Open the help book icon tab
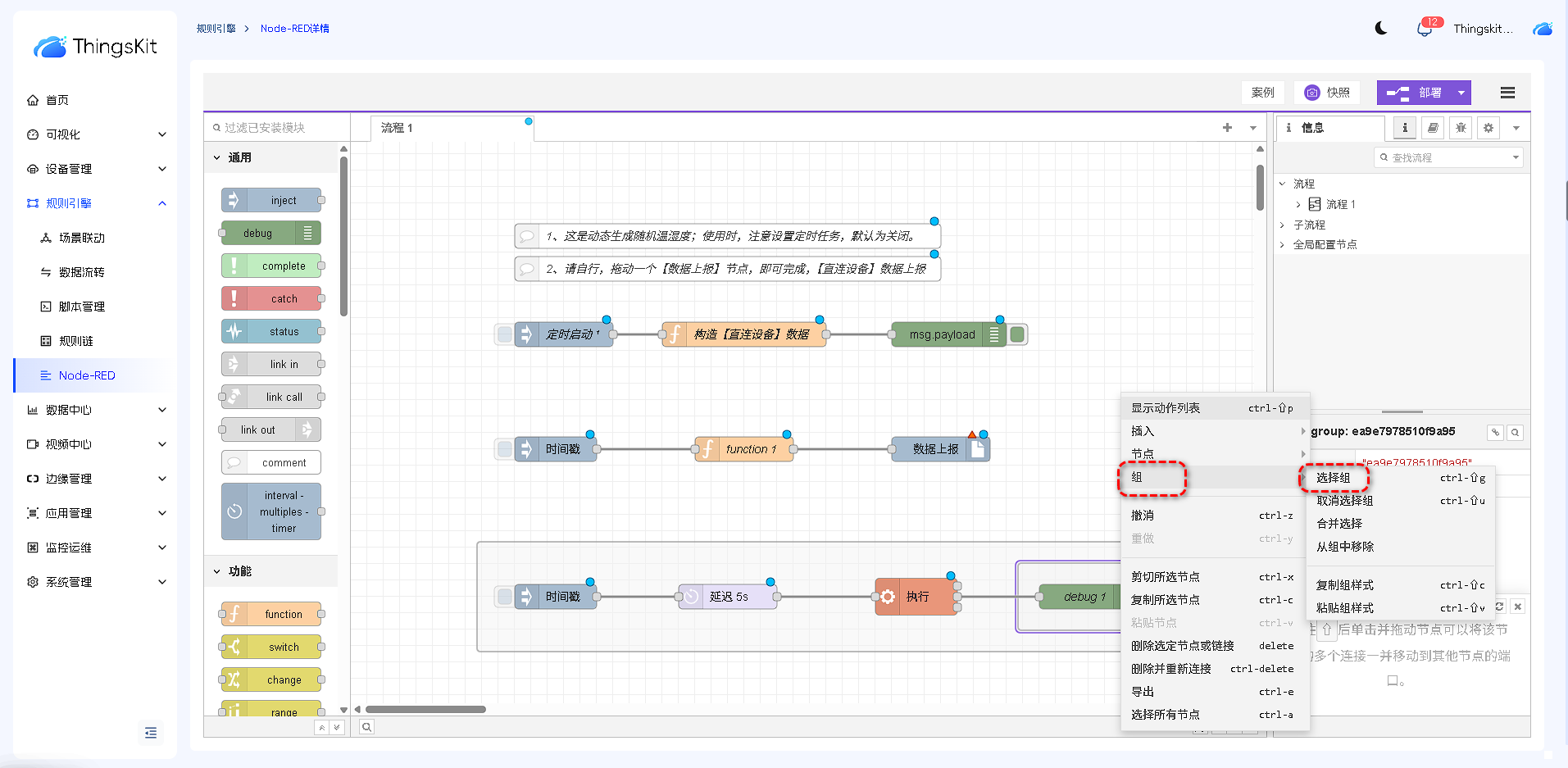The width and height of the screenshot is (1568, 768). point(1433,128)
